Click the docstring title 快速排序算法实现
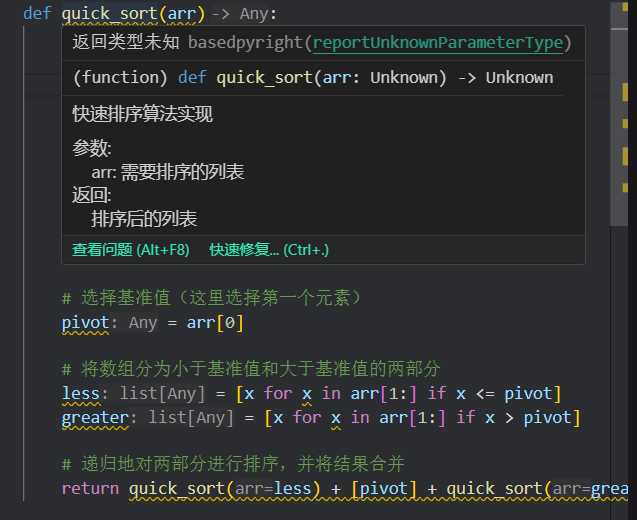Screen dimensions: 637x520 tap(142, 114)
